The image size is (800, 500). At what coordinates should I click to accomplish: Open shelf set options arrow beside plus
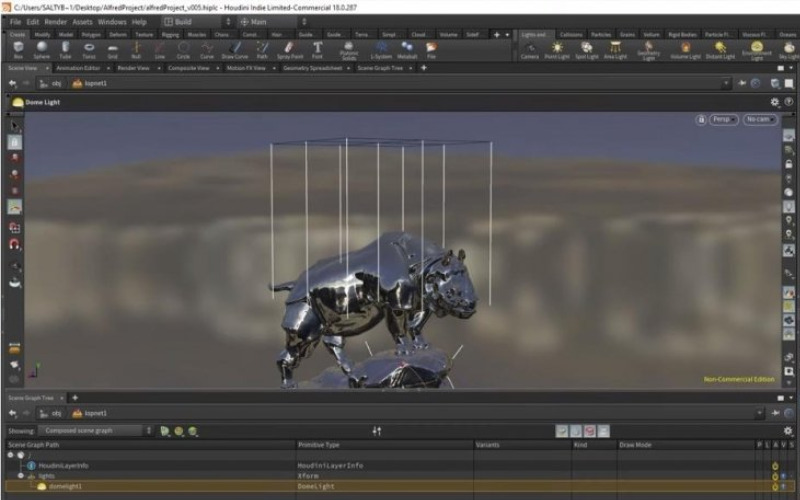click(507, 35)
